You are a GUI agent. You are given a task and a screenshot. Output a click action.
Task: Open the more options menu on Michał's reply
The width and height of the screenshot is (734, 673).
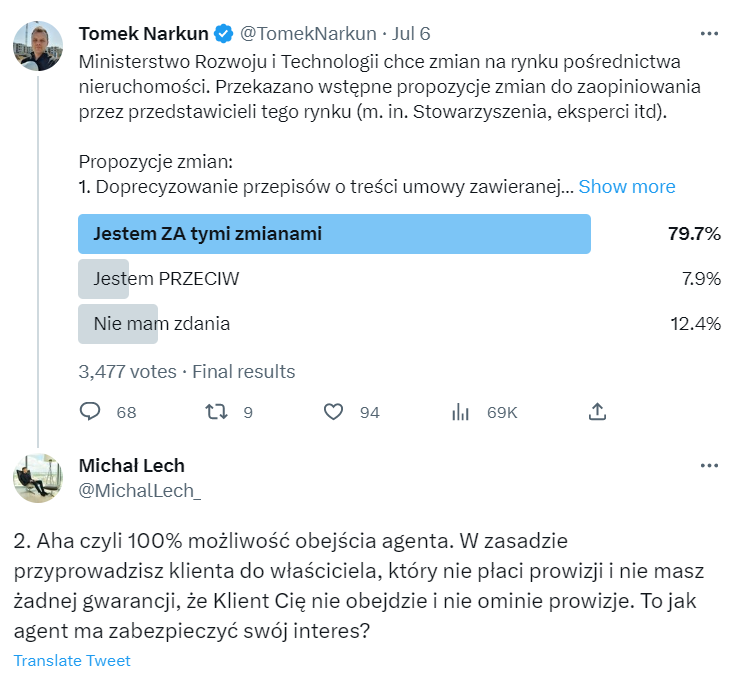pyautogui.click(x=709, y=466)
